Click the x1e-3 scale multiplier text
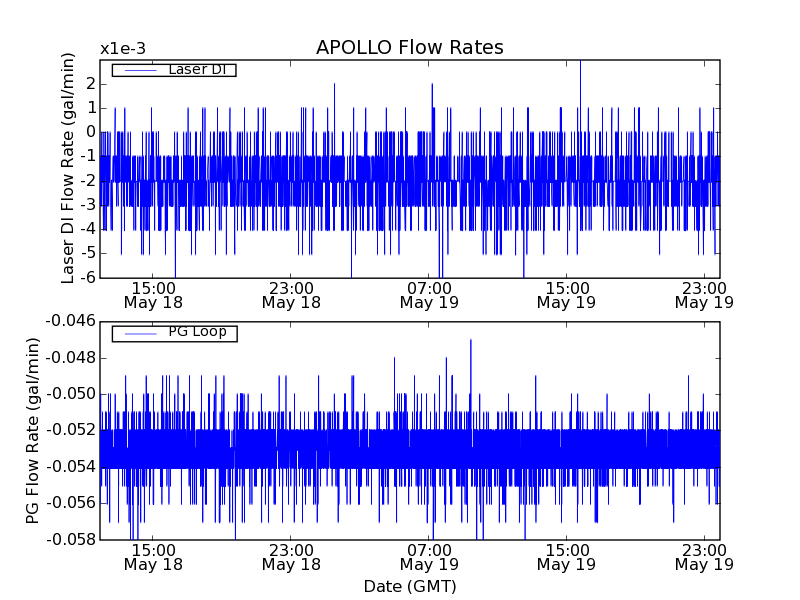 tap(122, 49)
